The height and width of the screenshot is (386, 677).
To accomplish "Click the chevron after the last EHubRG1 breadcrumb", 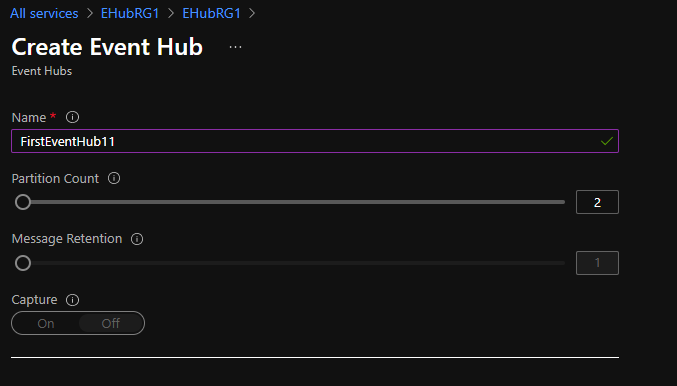I will (252, 13).
